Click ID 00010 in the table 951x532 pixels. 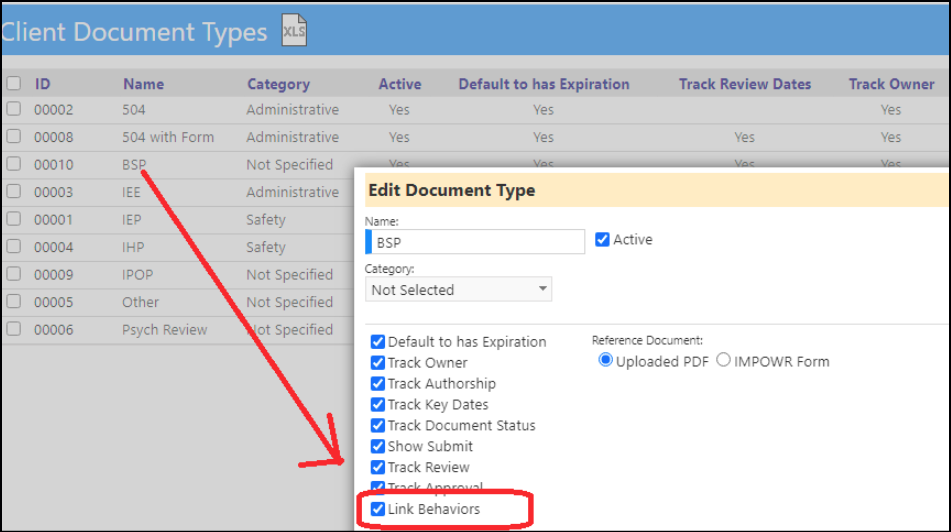point(53,165)
